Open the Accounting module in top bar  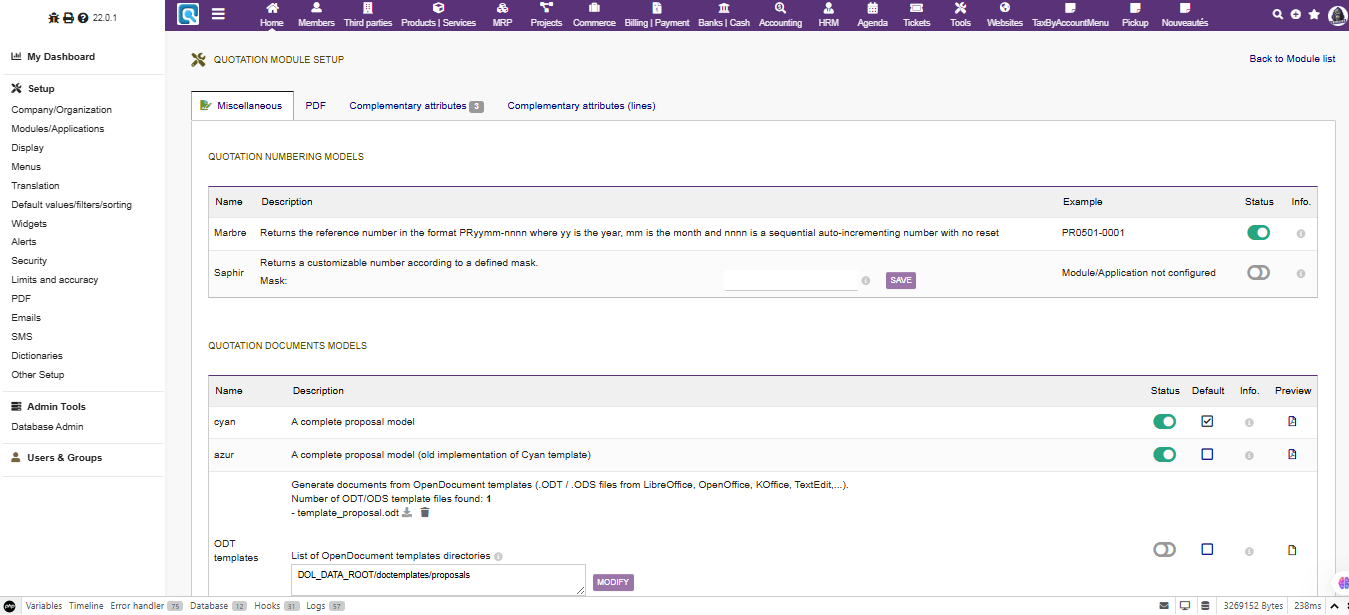tap(780, 15)
